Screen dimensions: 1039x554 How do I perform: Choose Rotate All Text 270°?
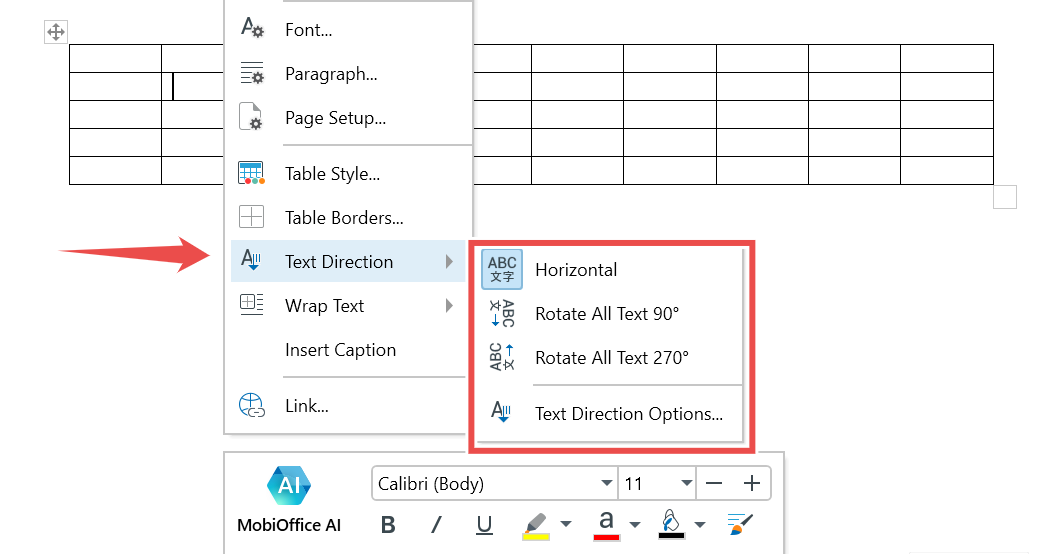(x=610, y=358)
